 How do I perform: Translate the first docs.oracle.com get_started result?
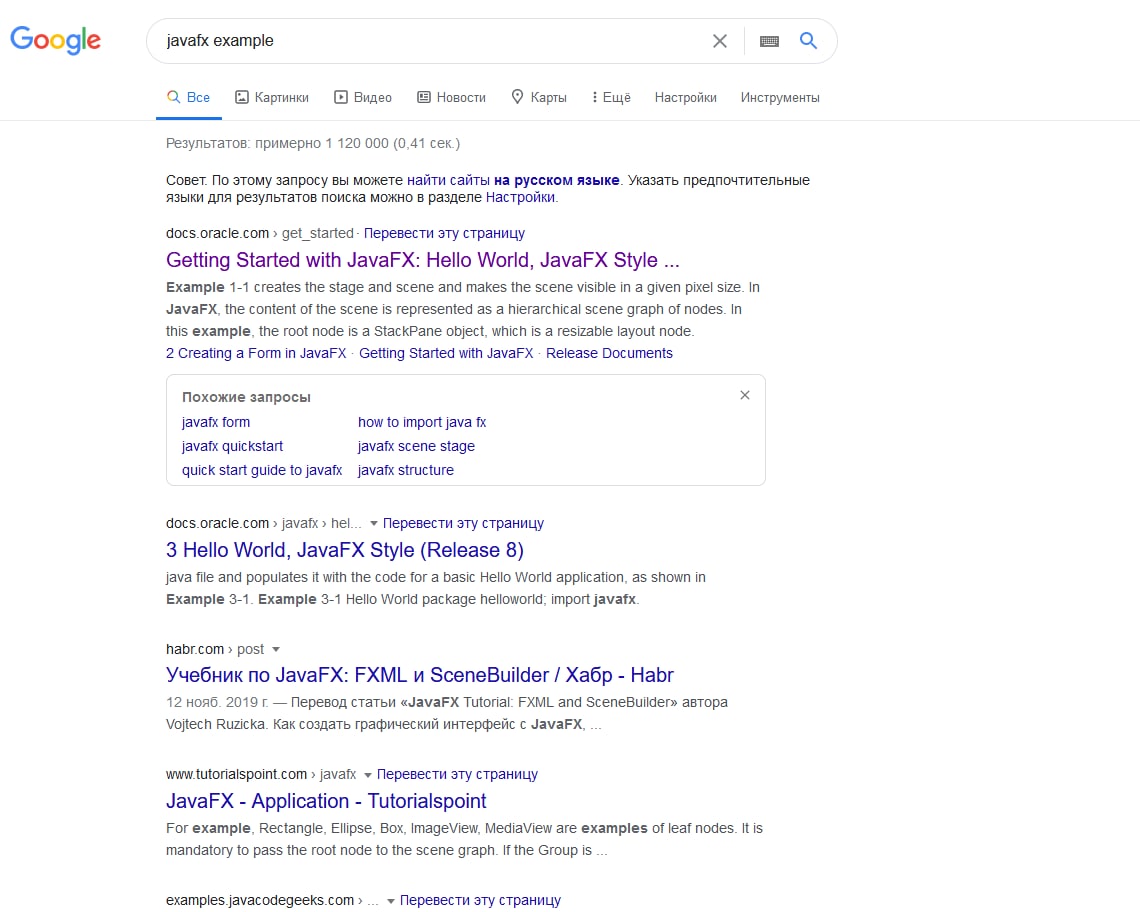(444, 233)
